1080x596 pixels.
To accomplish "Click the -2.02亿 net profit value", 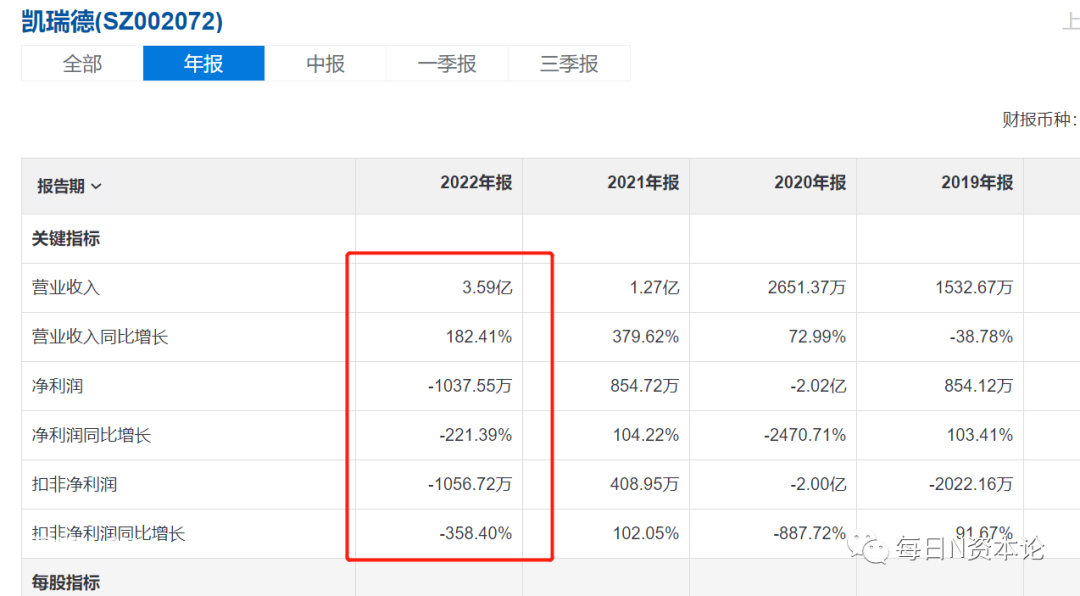I will tap(818, 386).
